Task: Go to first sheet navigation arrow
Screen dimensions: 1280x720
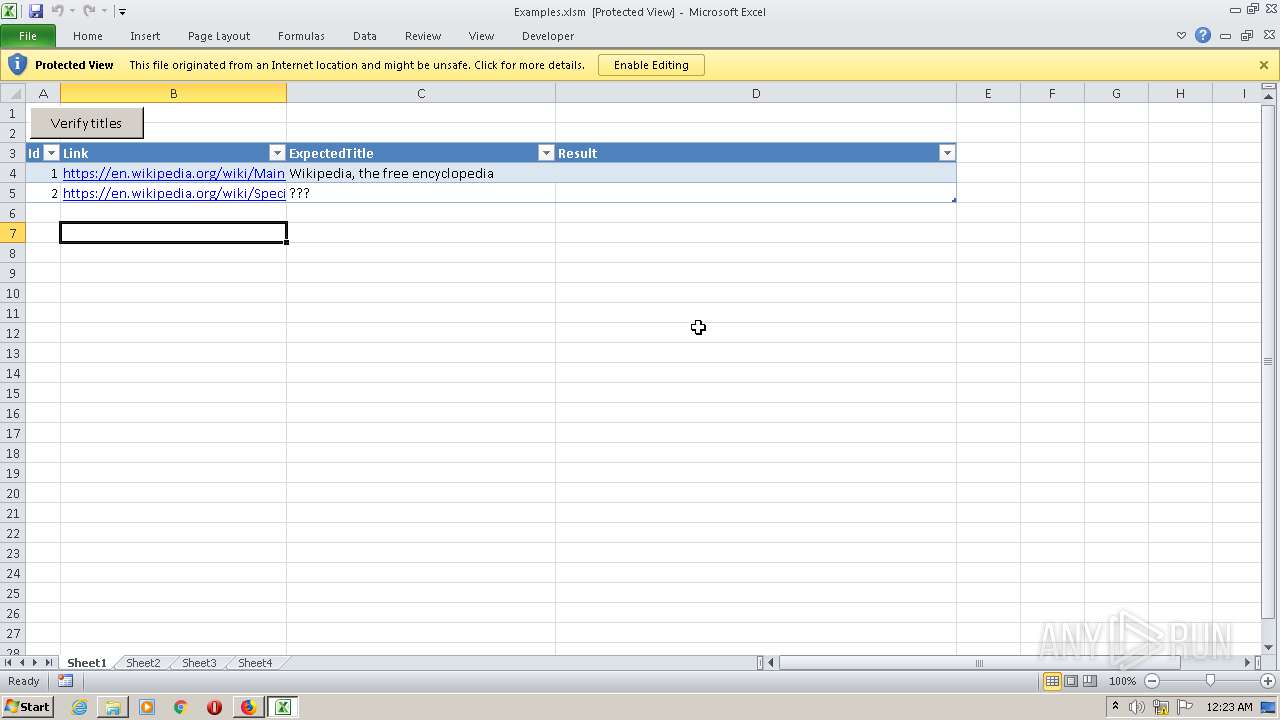Action: (x=8, y=663)
